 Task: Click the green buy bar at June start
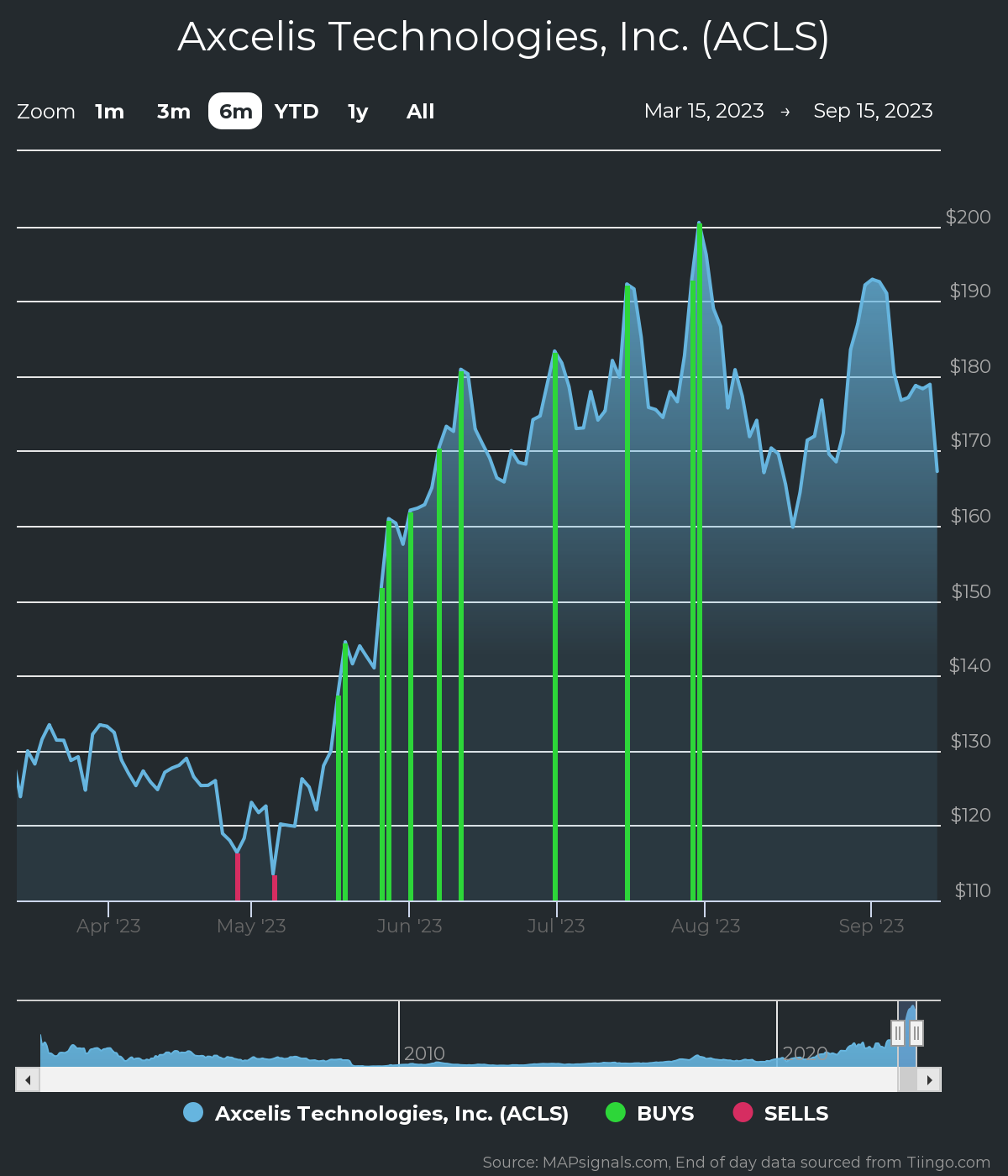pos(410,706)
